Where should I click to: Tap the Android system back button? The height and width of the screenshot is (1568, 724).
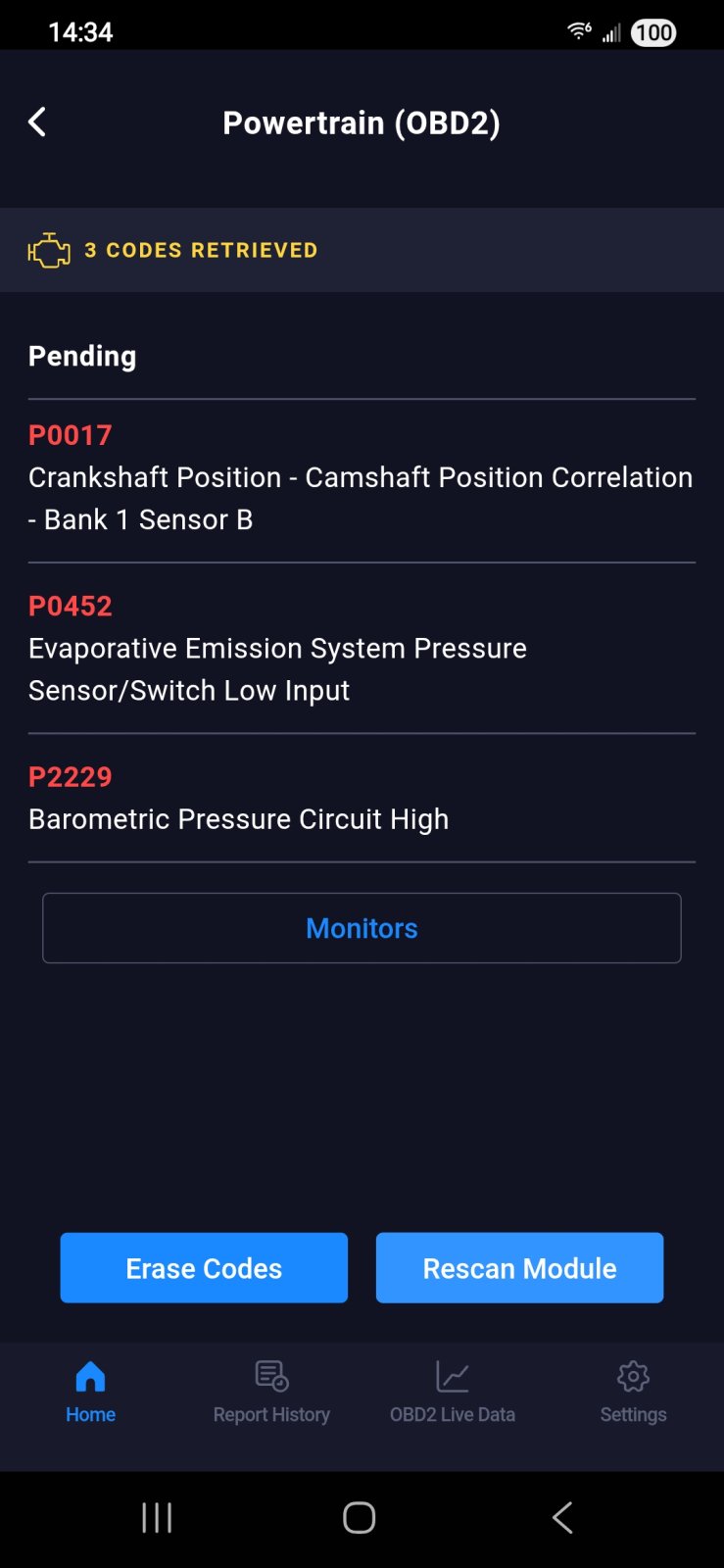click(x=562, y=1518)
